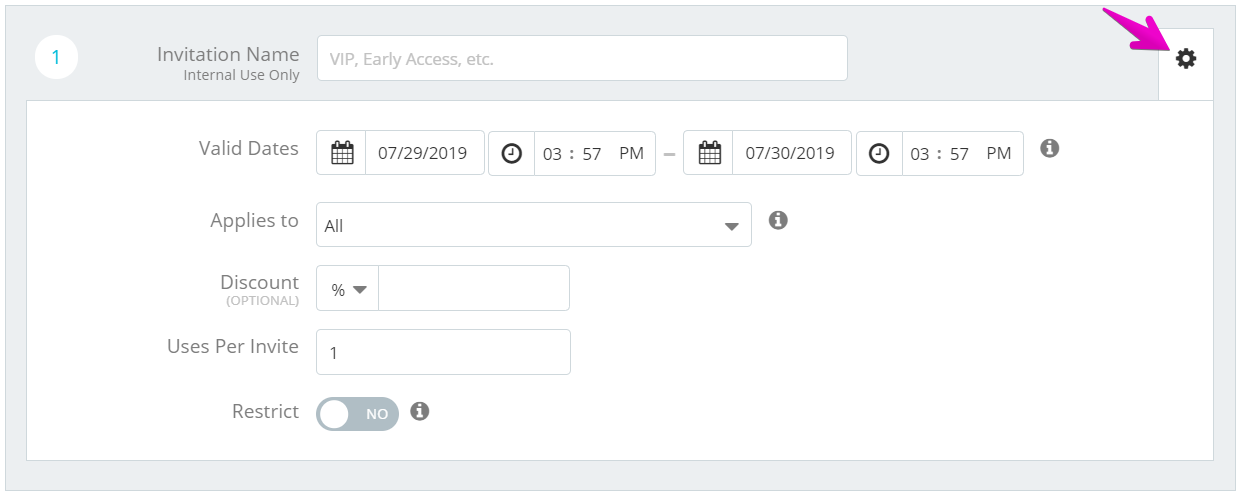Switch end time PM indicator

coord(999,153)
